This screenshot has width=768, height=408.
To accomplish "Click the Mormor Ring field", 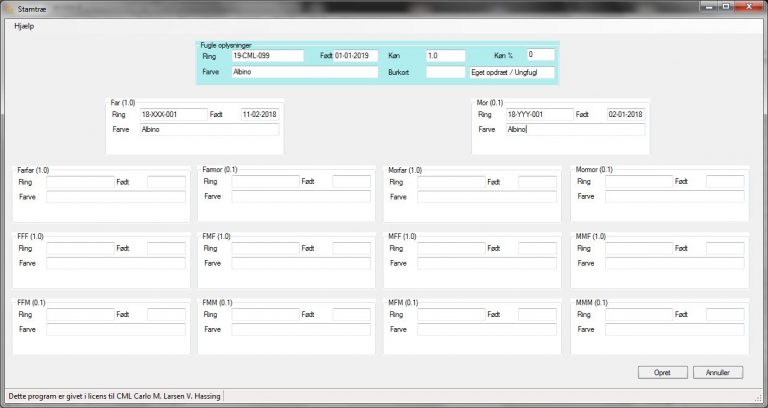I will 639,182.
